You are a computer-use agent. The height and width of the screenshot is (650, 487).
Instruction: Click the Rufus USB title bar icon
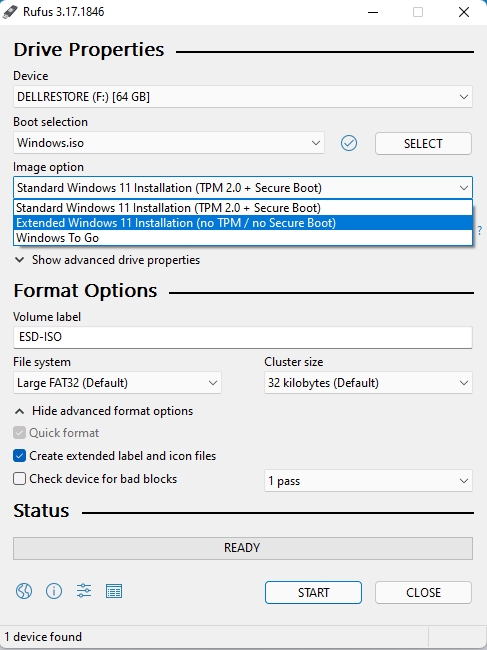point(10,12)
